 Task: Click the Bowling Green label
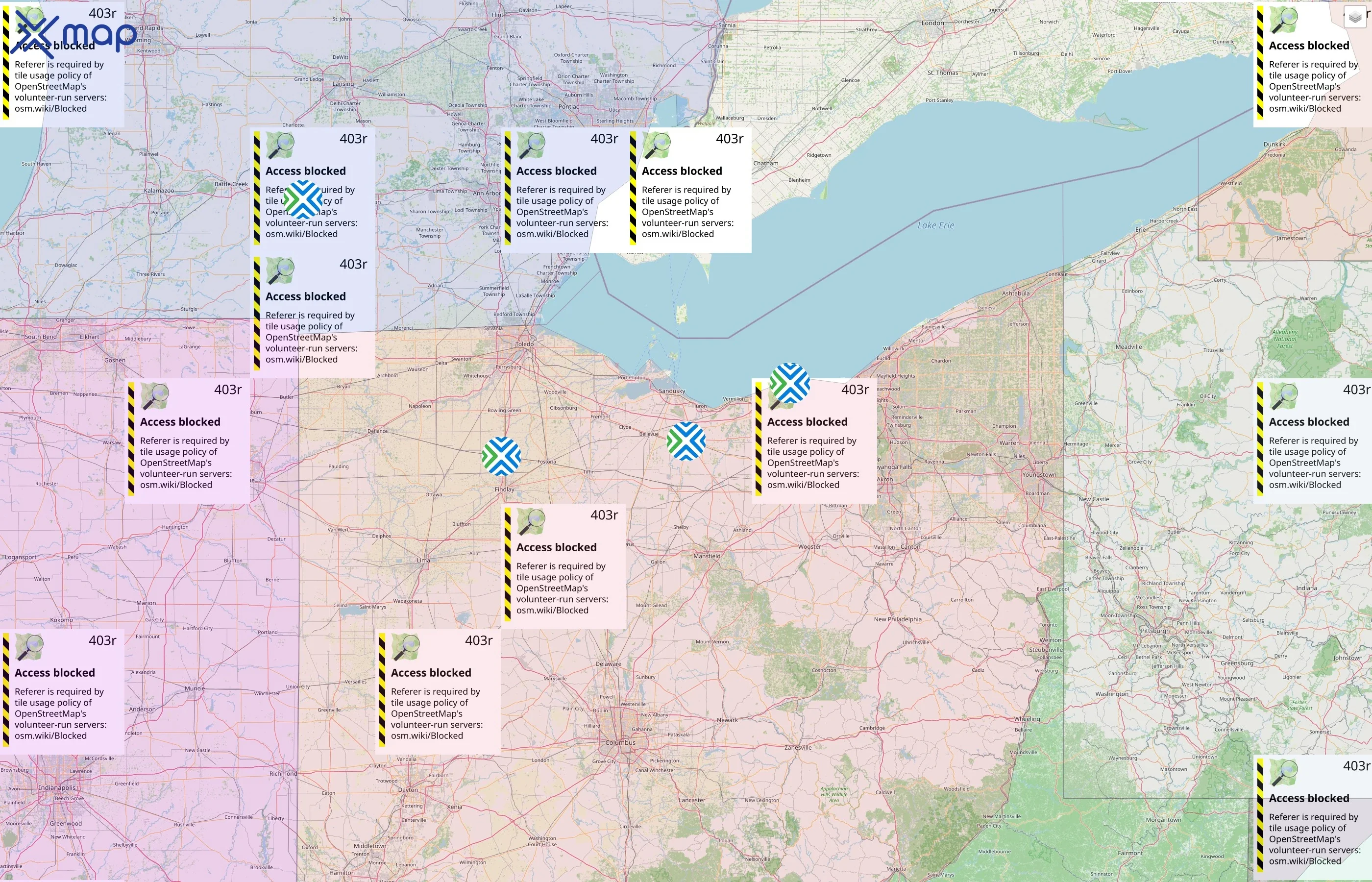pyautogui.click(x=504, y=410)
